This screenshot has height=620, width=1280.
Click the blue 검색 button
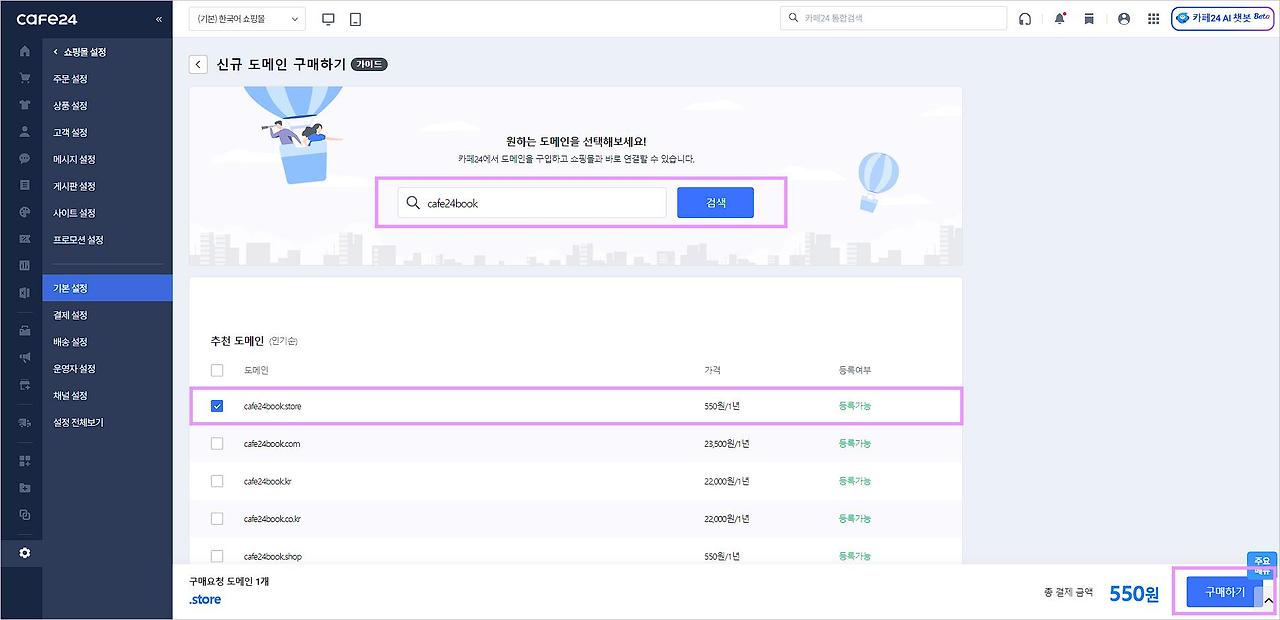(x=715, y=203)
